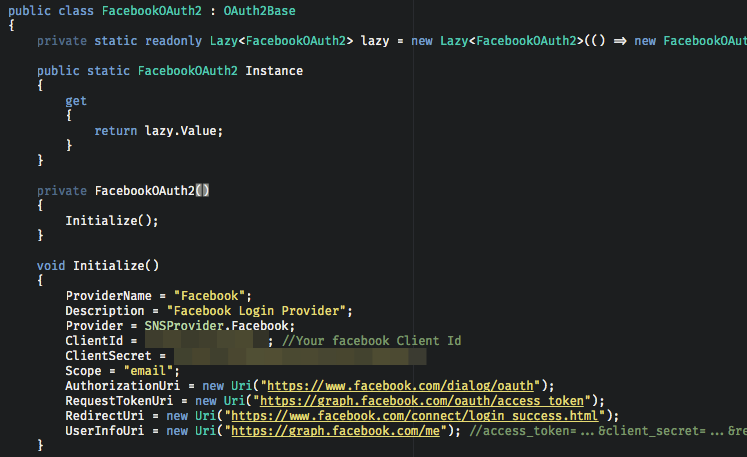Click the highlighted parentheses after private FacebookOAuth2
The height and width of the screenshot is (457, 747).
202,191
